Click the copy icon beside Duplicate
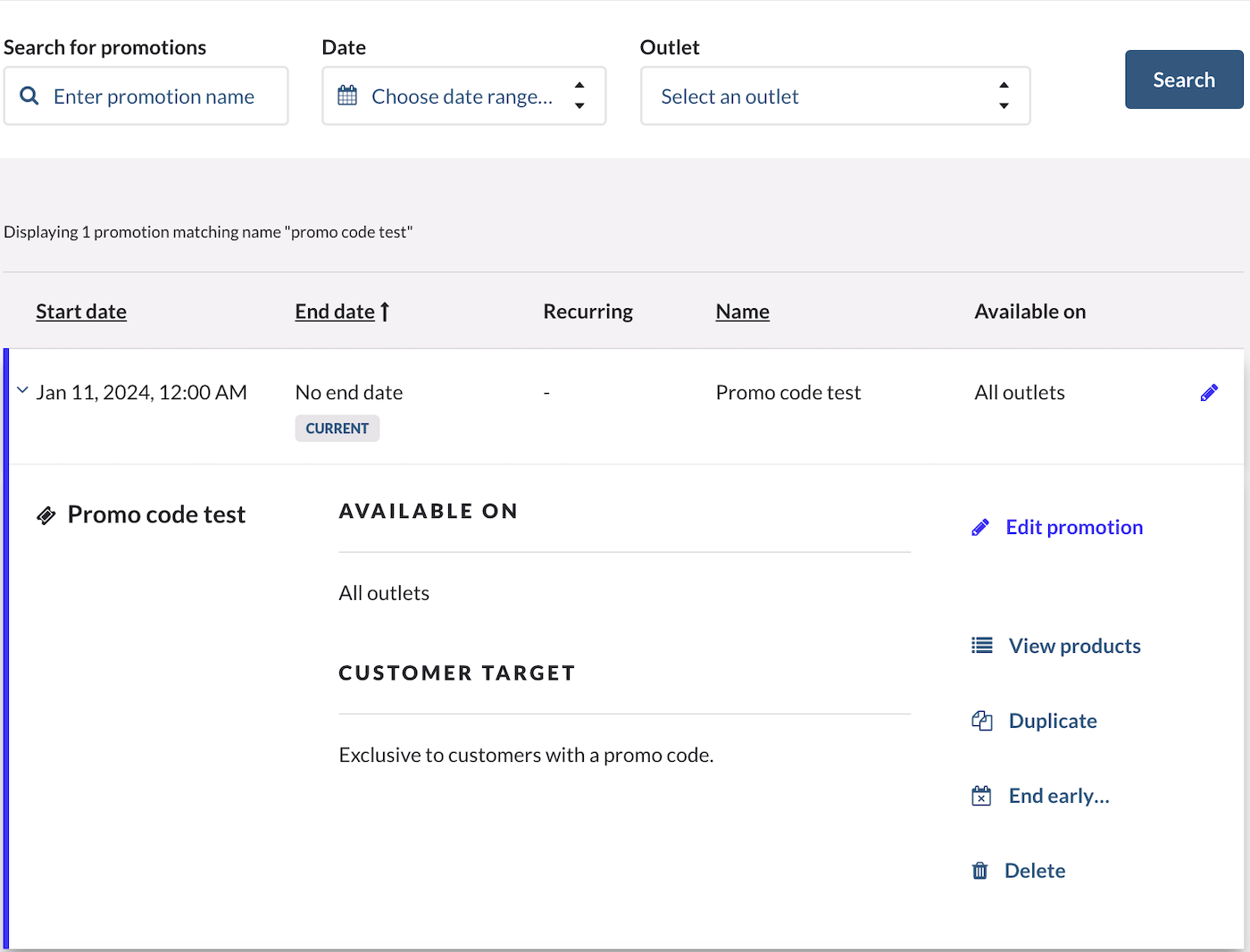Image resolution: width=1250 pixels, height=952 pixels. pos(981,721)
